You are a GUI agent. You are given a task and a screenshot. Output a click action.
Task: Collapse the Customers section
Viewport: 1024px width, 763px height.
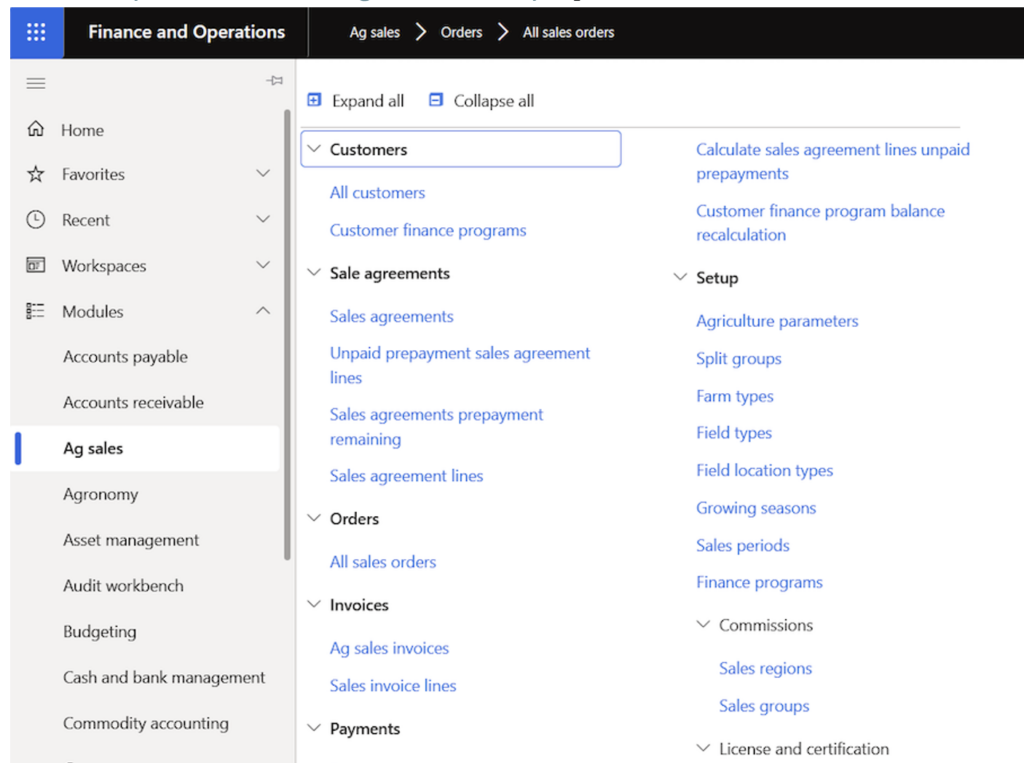(314, 148)
